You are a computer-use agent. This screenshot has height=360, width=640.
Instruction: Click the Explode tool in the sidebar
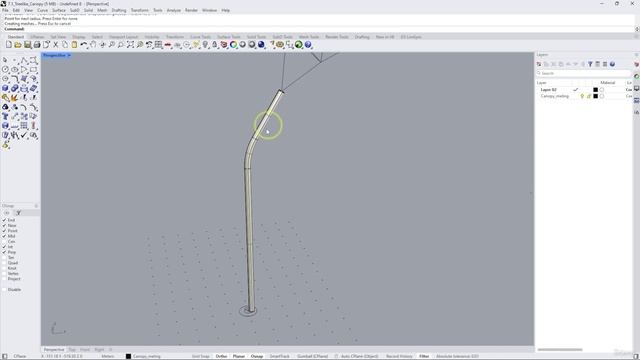coord(15,98)
